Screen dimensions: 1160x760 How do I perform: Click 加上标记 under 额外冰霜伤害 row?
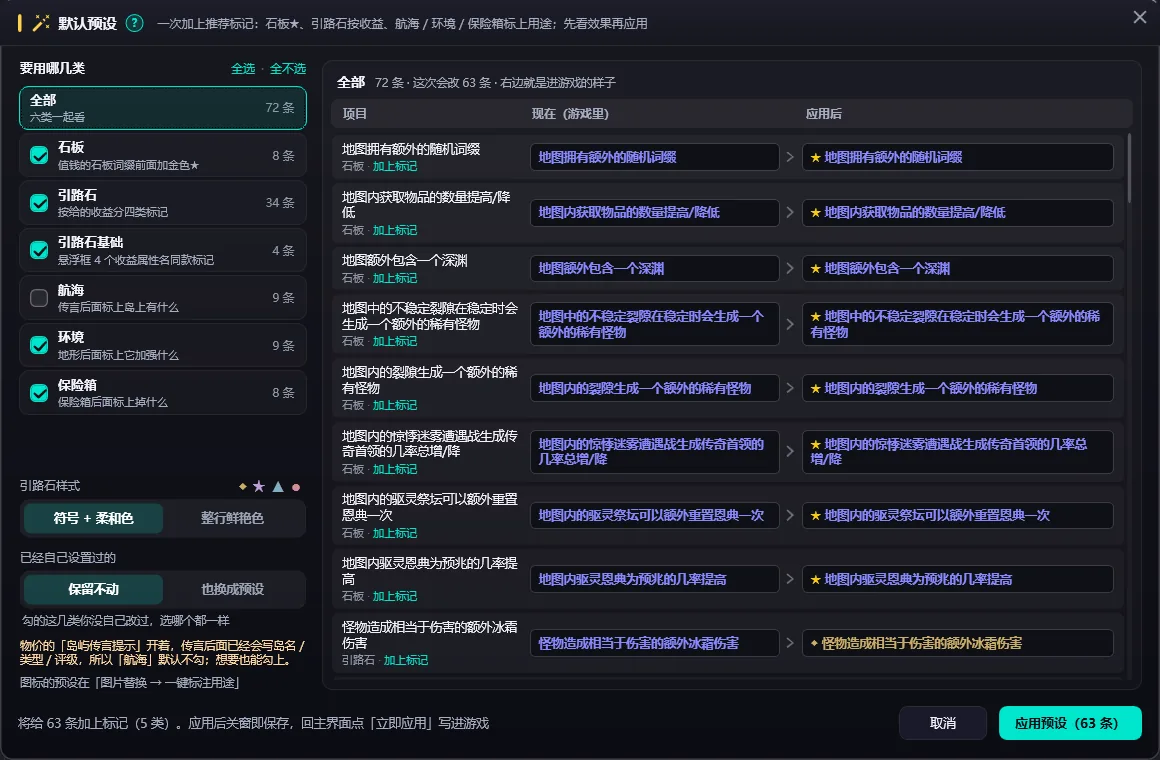point(405,660)
